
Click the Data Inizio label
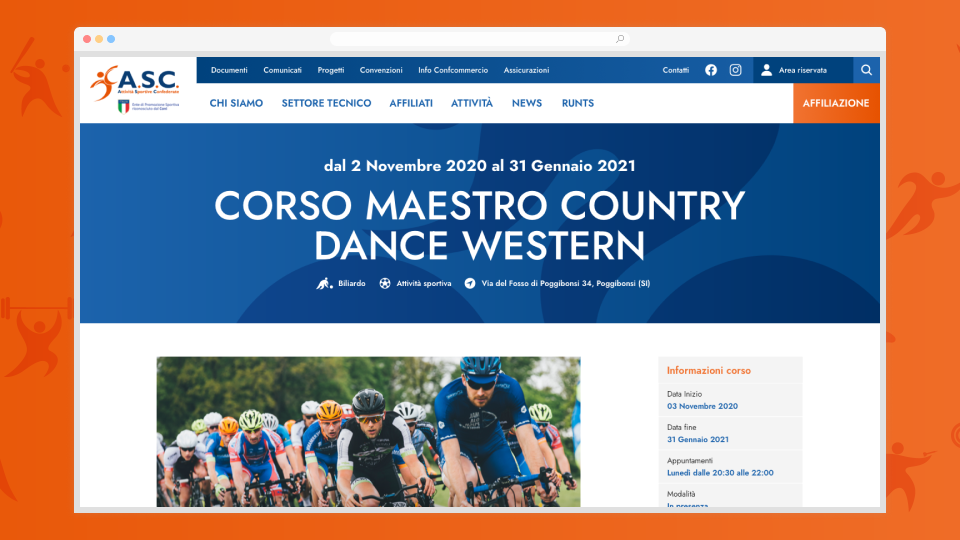click(684, 394)
